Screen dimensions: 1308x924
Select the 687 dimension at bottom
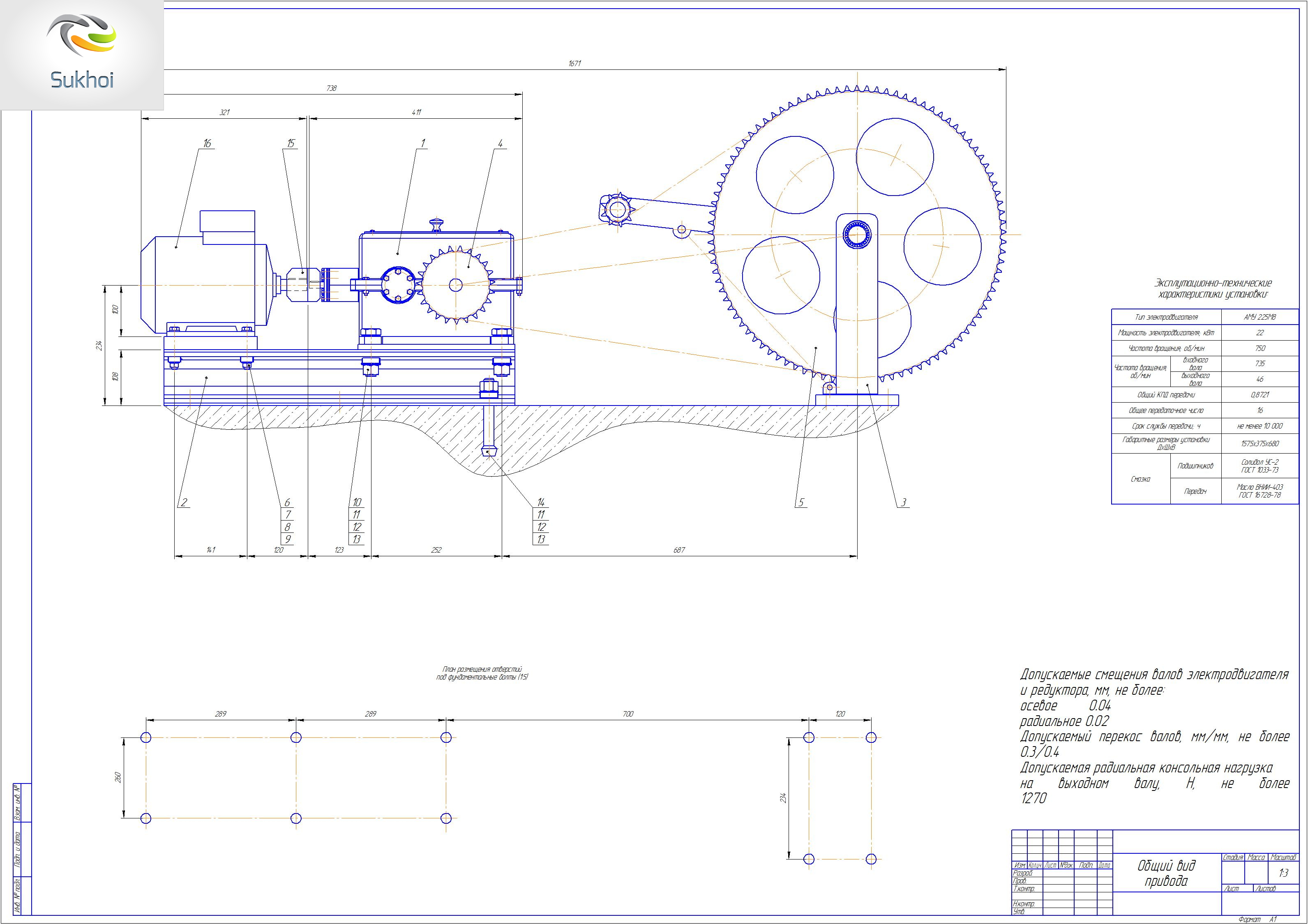coord(679,550)
